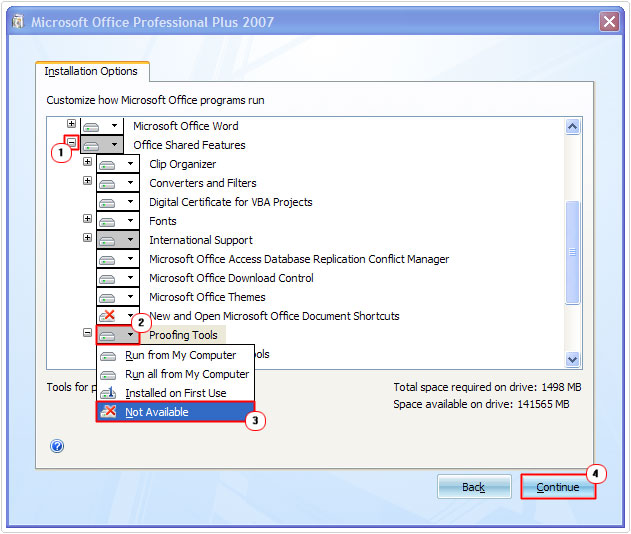Open install dropdown for Microsoft Office Download Control
The height and width of the screenshot is (534, 631).
[118, 278]
